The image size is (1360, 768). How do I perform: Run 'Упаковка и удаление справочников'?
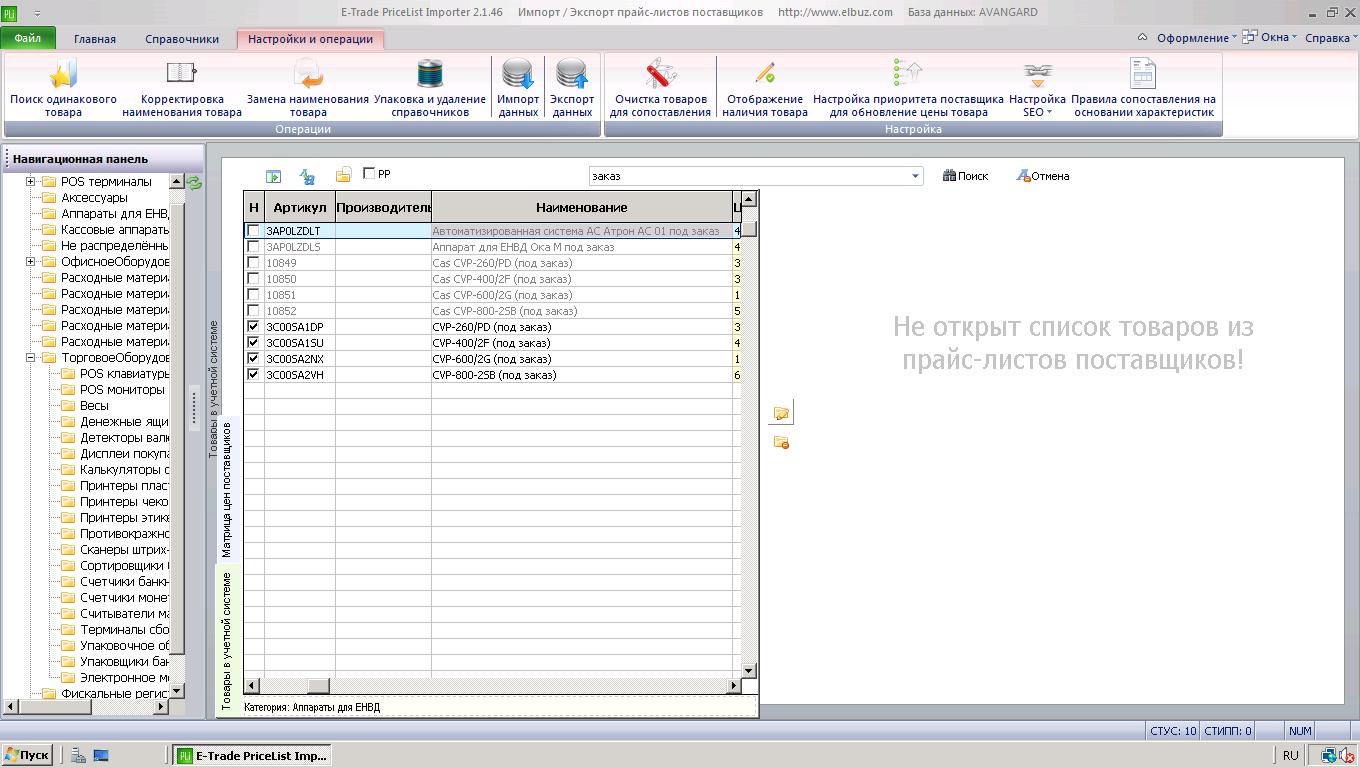pos(429,88)
